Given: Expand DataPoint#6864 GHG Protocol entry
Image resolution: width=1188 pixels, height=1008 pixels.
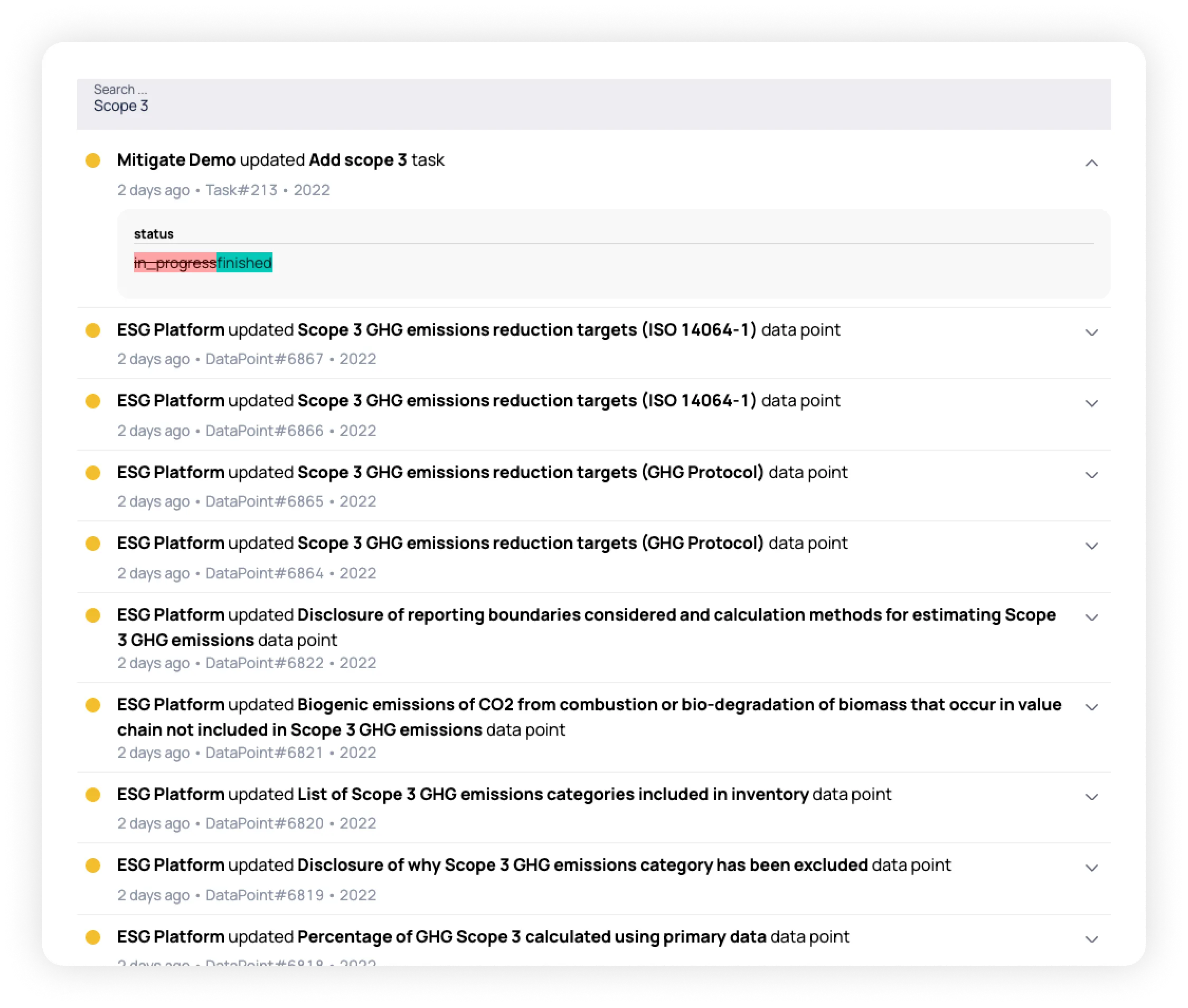Looking at the screenshot, I should click(x=1091, y=546).
